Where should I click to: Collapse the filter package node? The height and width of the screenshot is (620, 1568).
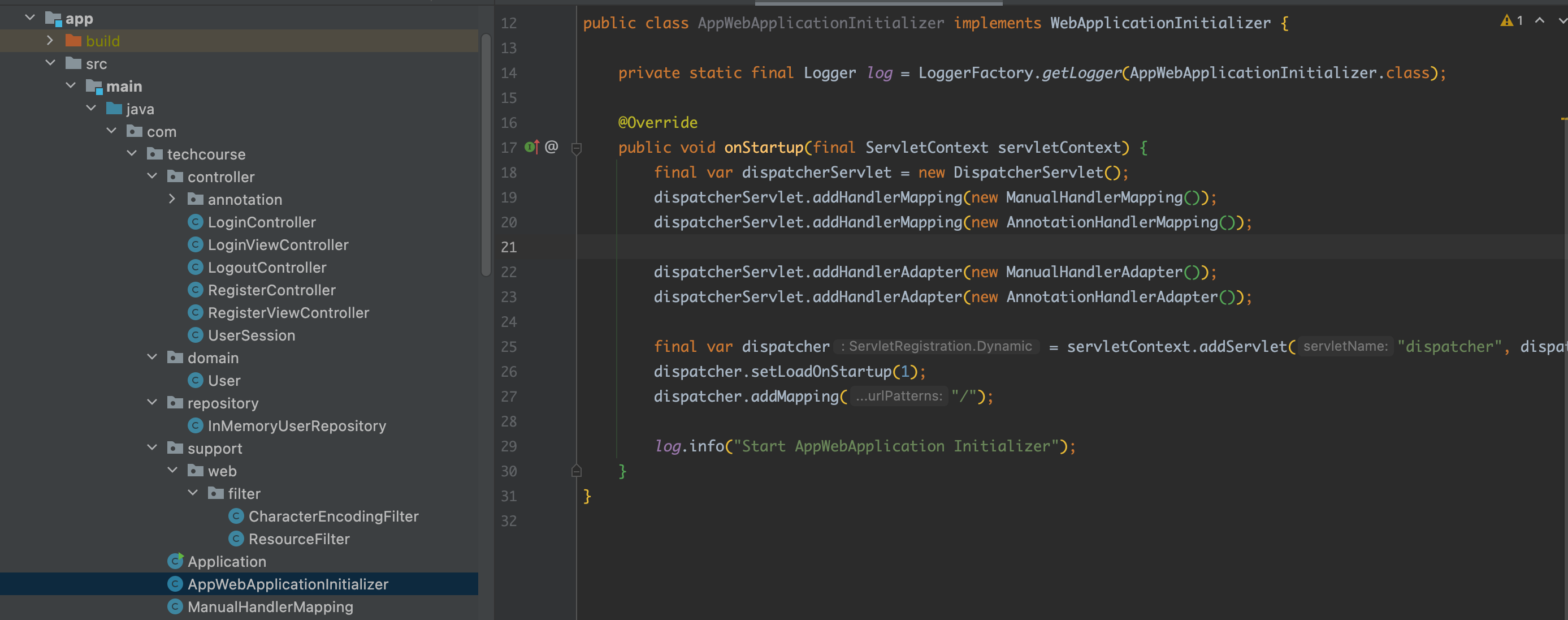(192, 493)
